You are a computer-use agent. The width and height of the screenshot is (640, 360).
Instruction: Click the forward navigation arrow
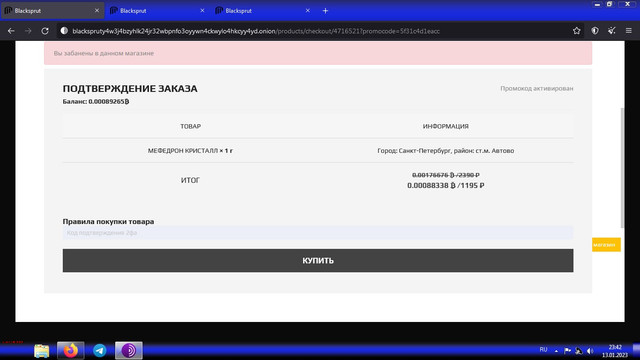coord(28,31)
